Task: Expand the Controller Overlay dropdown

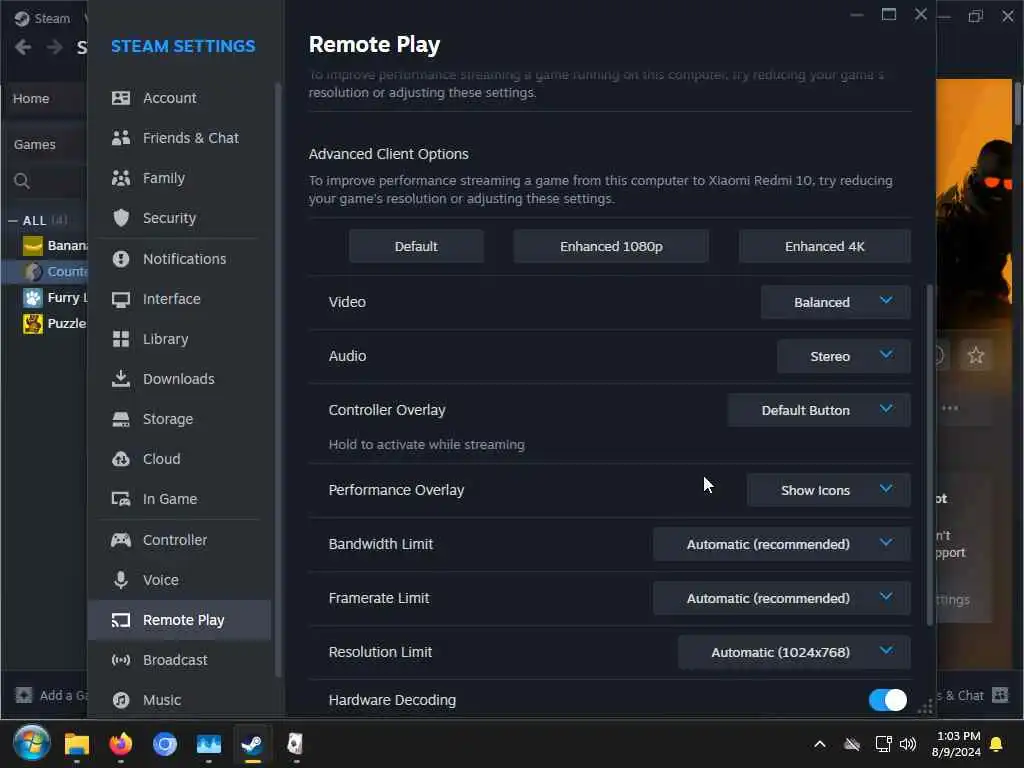Action: [x=819, y=410]
